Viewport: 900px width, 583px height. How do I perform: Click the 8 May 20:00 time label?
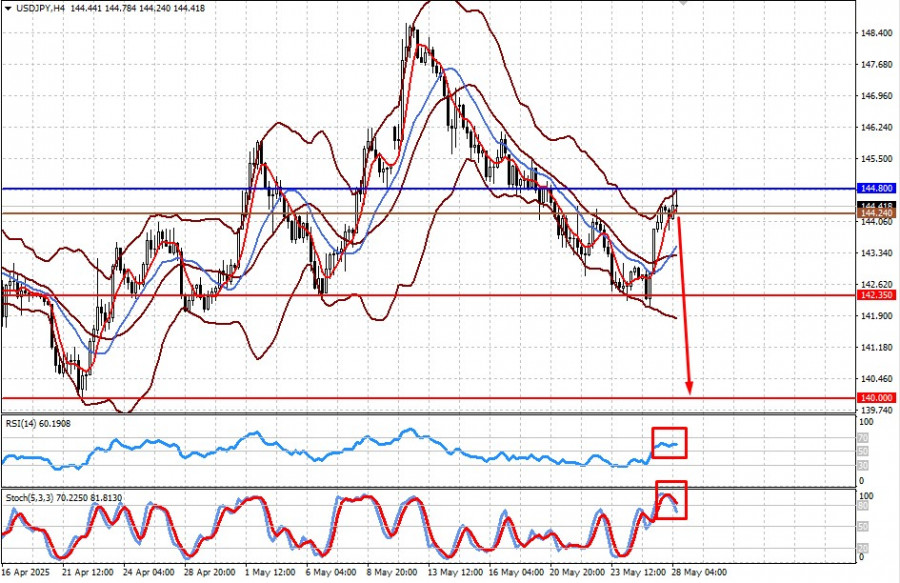(x=391, y=573)
